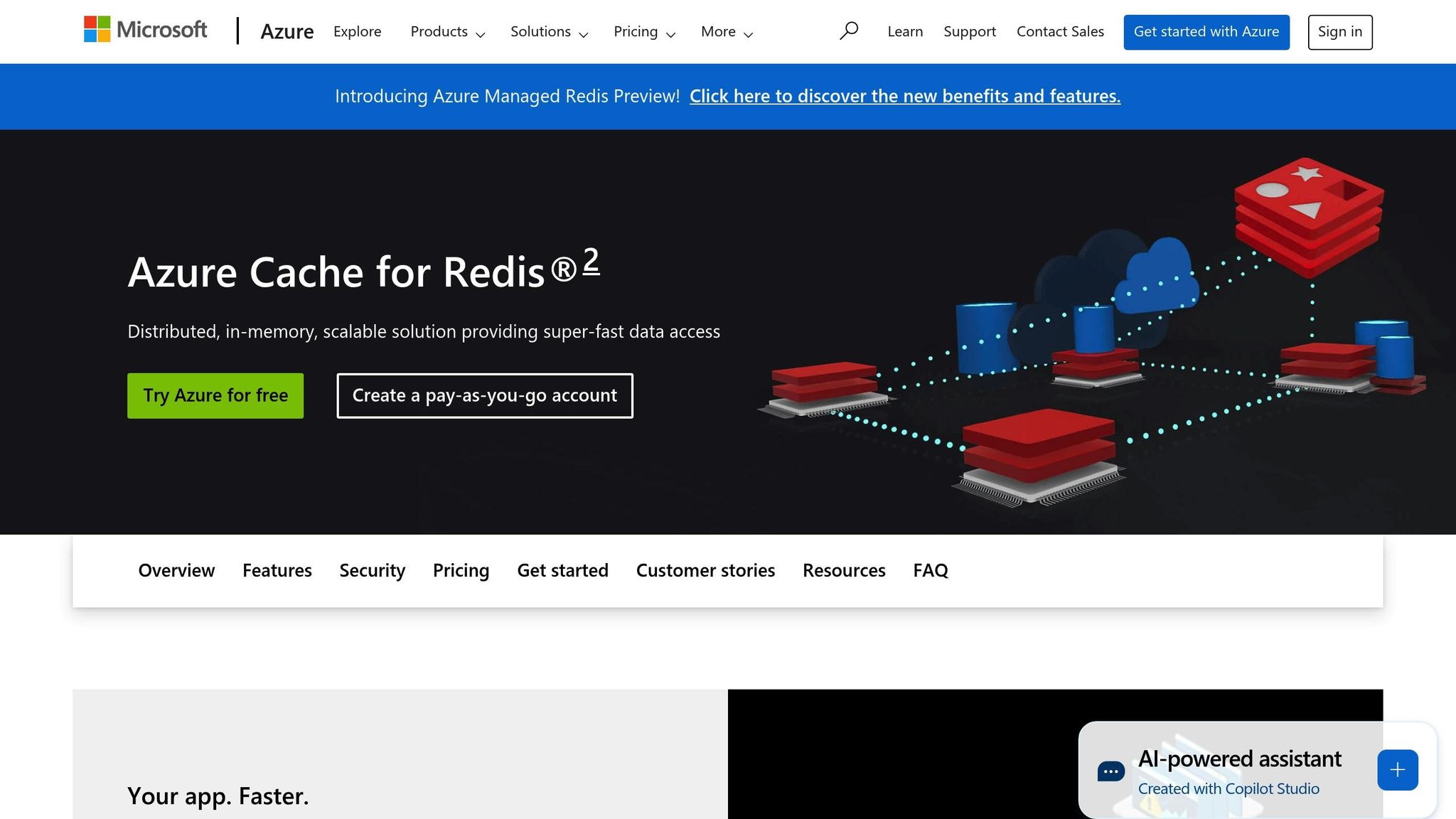Expand the Pricing dropdown in header
Viewport: 1456px width, 819px height.
click(x=645, y=32)
